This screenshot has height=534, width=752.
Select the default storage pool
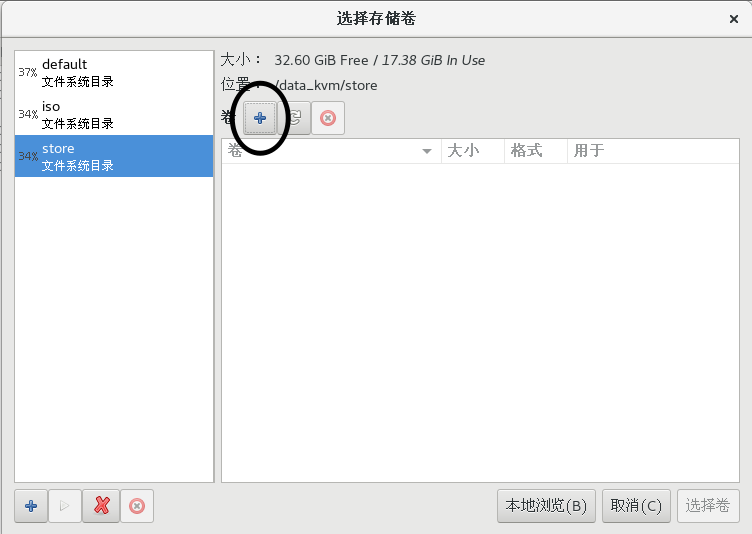click(114, 73)
